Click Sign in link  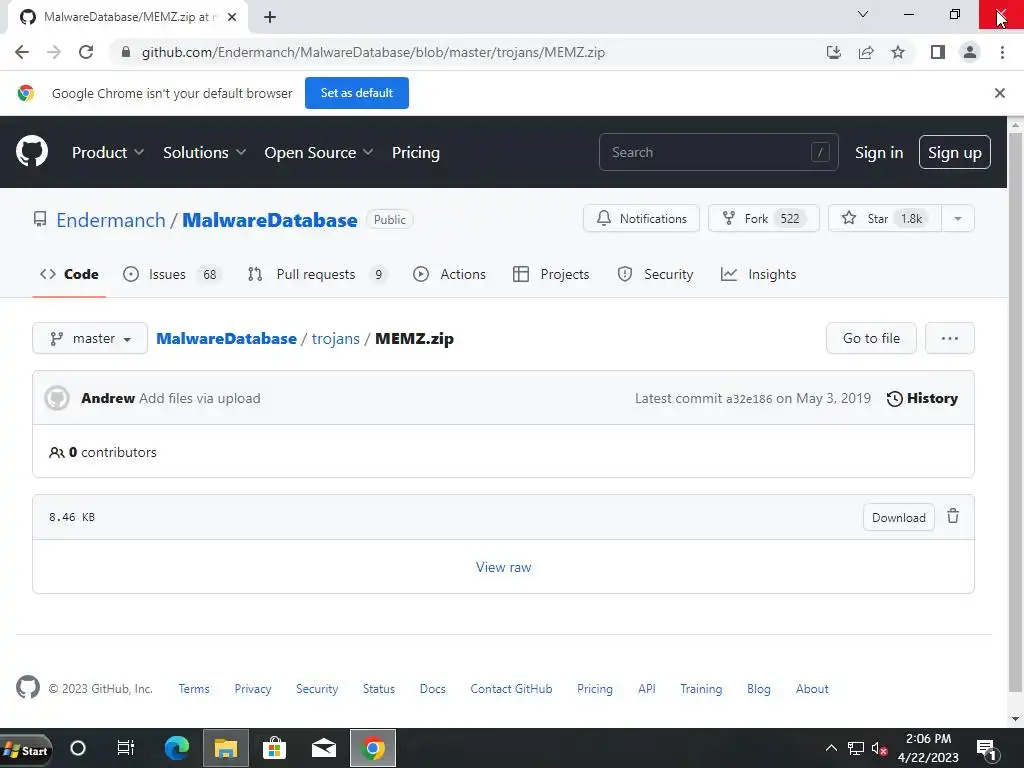pyautogui.click(x=879, y=152)
